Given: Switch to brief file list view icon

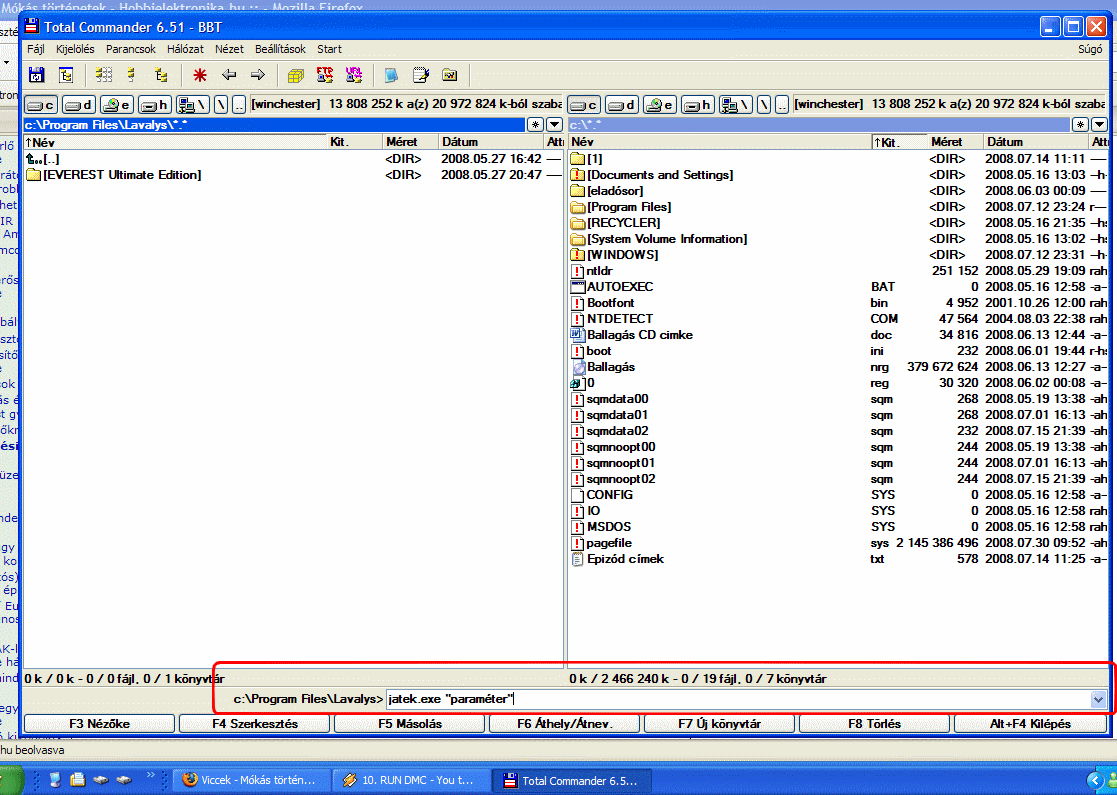Looking at the screenshot, I should coord(104,75).
